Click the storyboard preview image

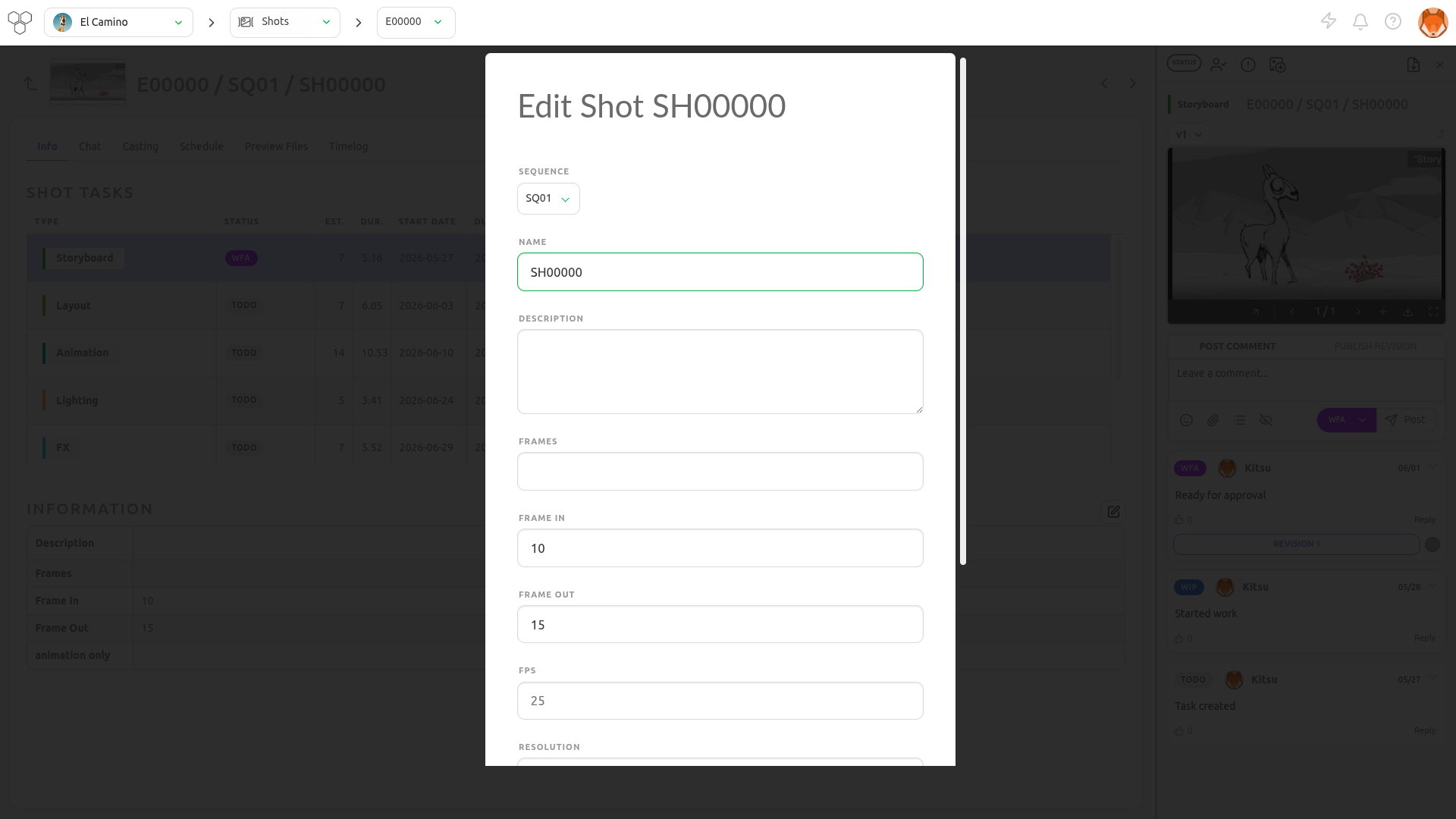[1306, 224]
